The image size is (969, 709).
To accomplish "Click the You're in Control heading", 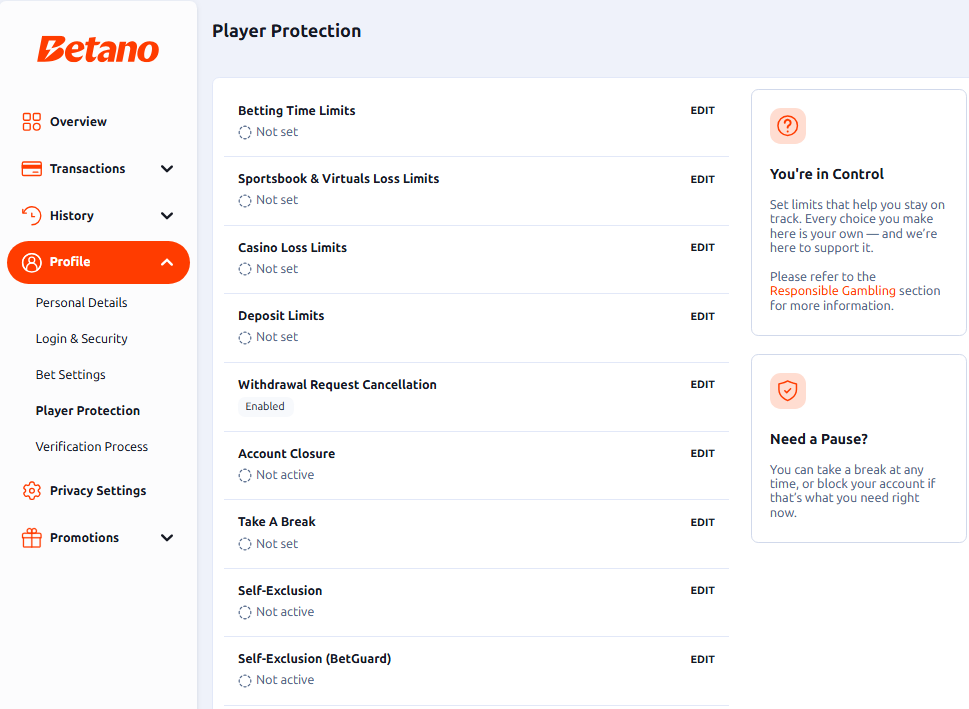I will (827, 174).
